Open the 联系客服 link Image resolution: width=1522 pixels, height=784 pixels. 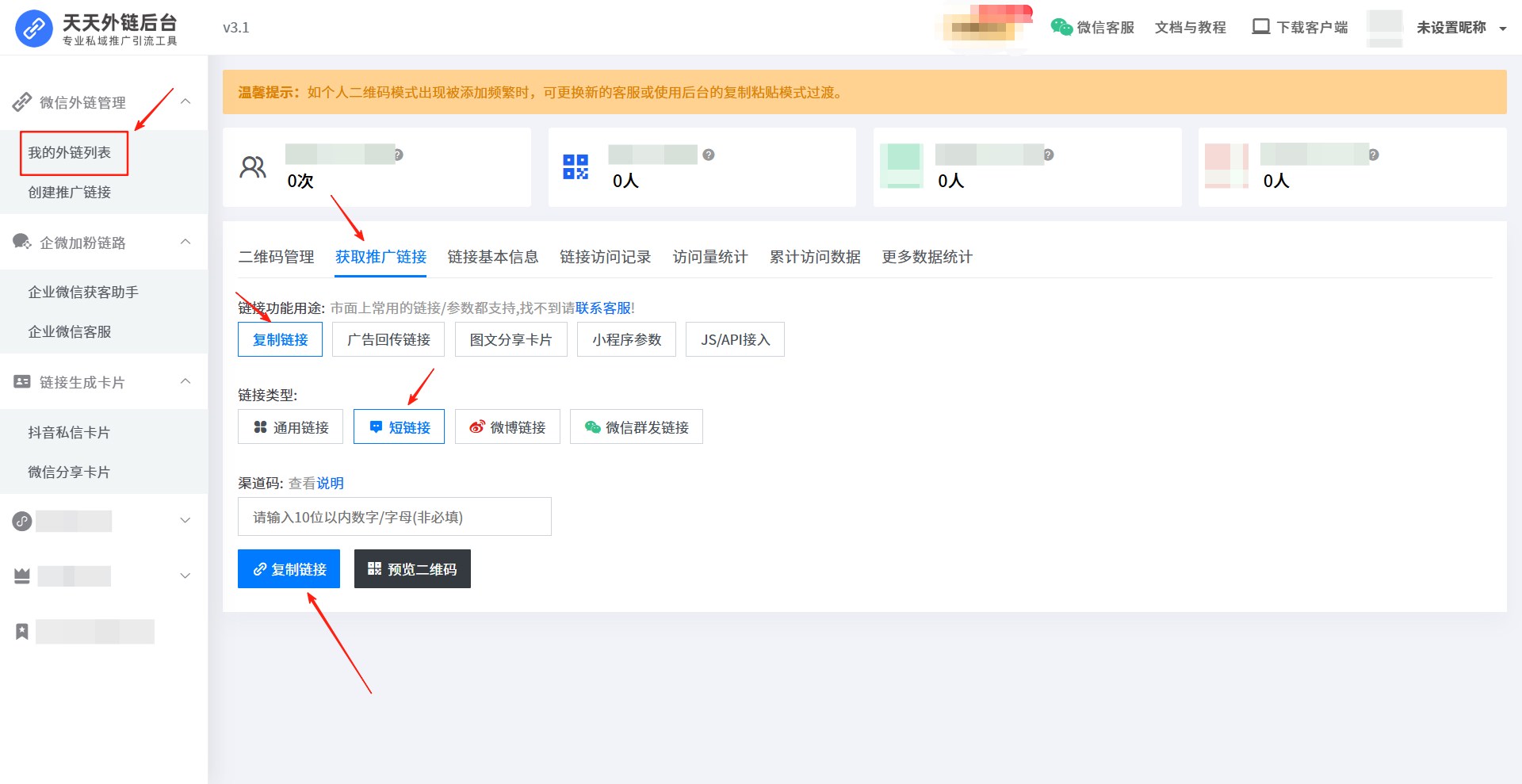603,308
